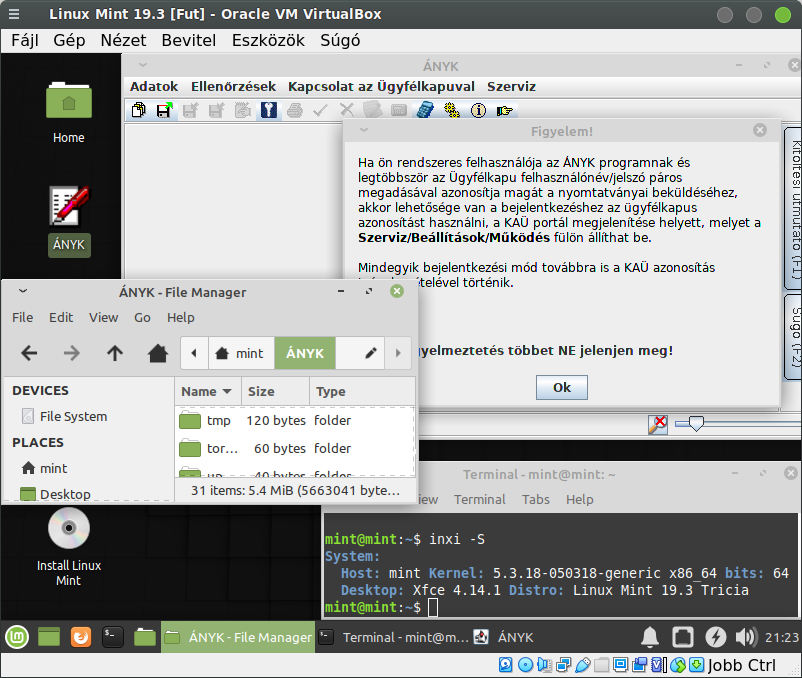
Task: Open settings via the yellow gears icon
Action: [x=452, y=110]
